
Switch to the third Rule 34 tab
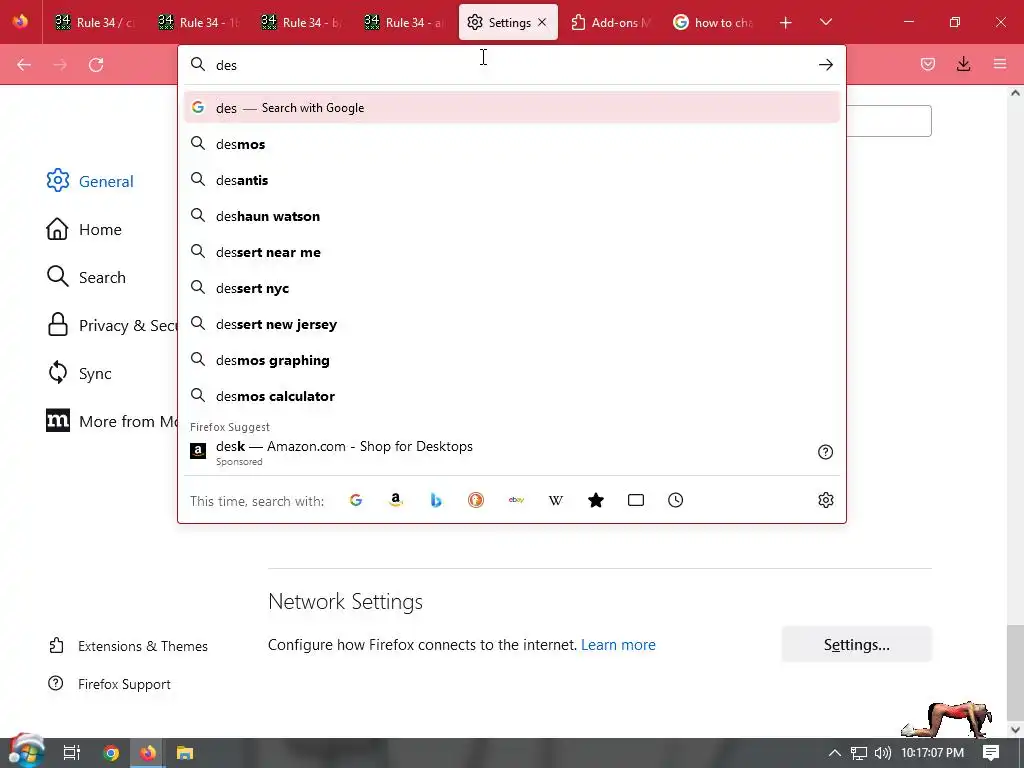302,22
